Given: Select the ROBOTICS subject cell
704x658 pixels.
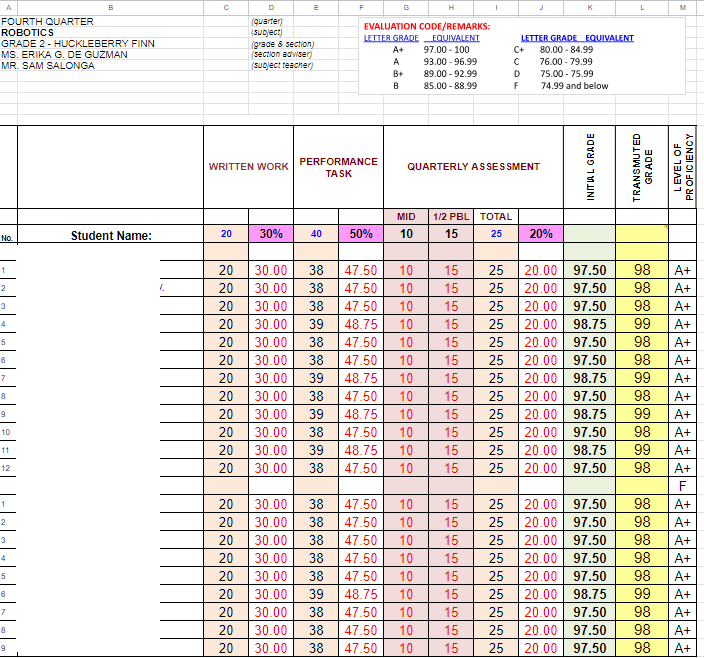Looking at the screenshot, I should tap(27, 32).
